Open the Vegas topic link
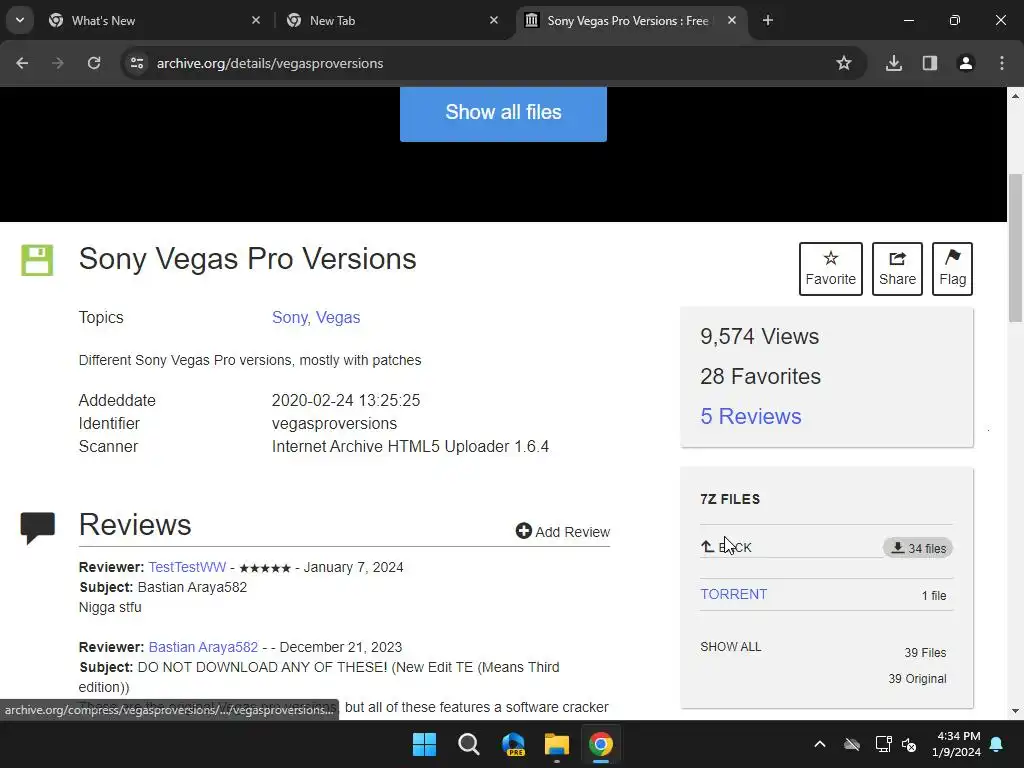 (338, 317)
